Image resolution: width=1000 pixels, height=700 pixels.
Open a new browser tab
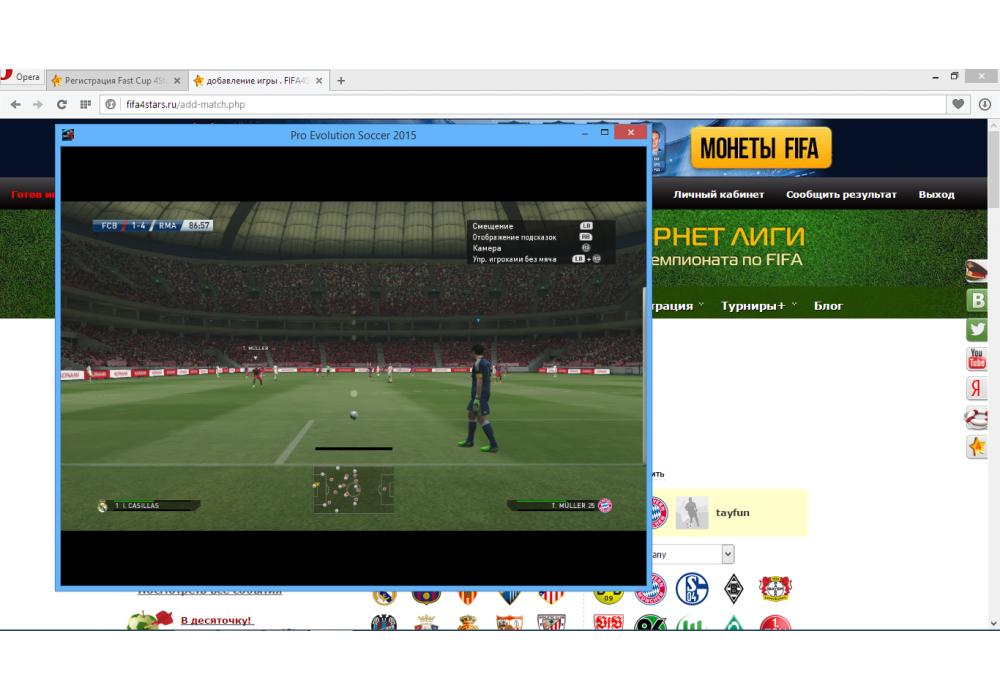click(x=341, y=80)
